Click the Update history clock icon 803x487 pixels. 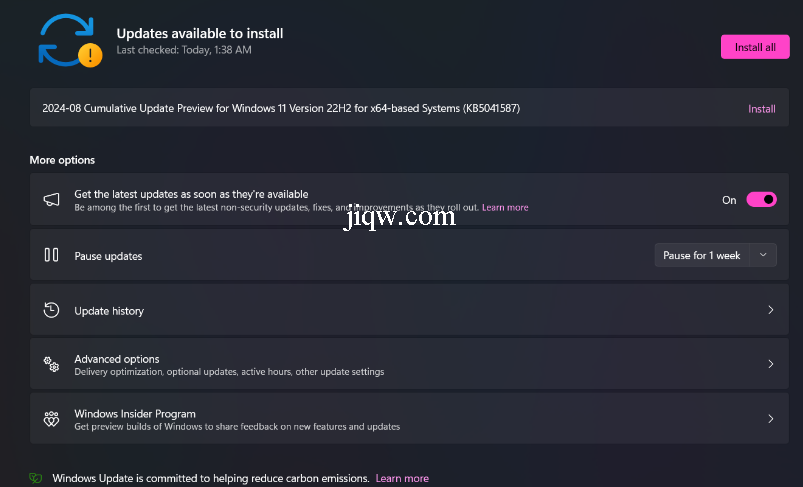pos(51,310)
